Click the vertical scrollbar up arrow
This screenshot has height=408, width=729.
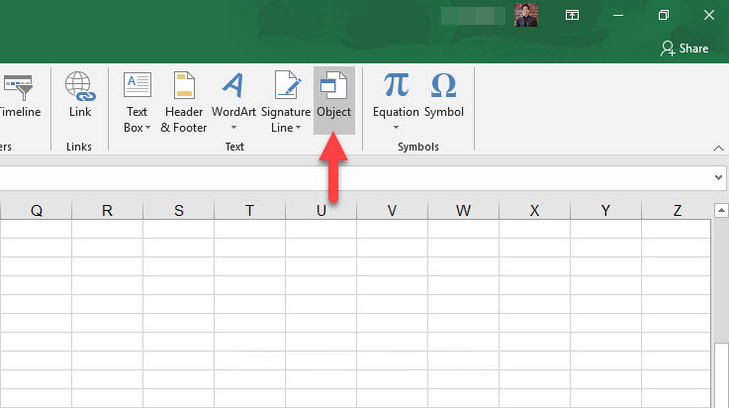click(721, 211)
